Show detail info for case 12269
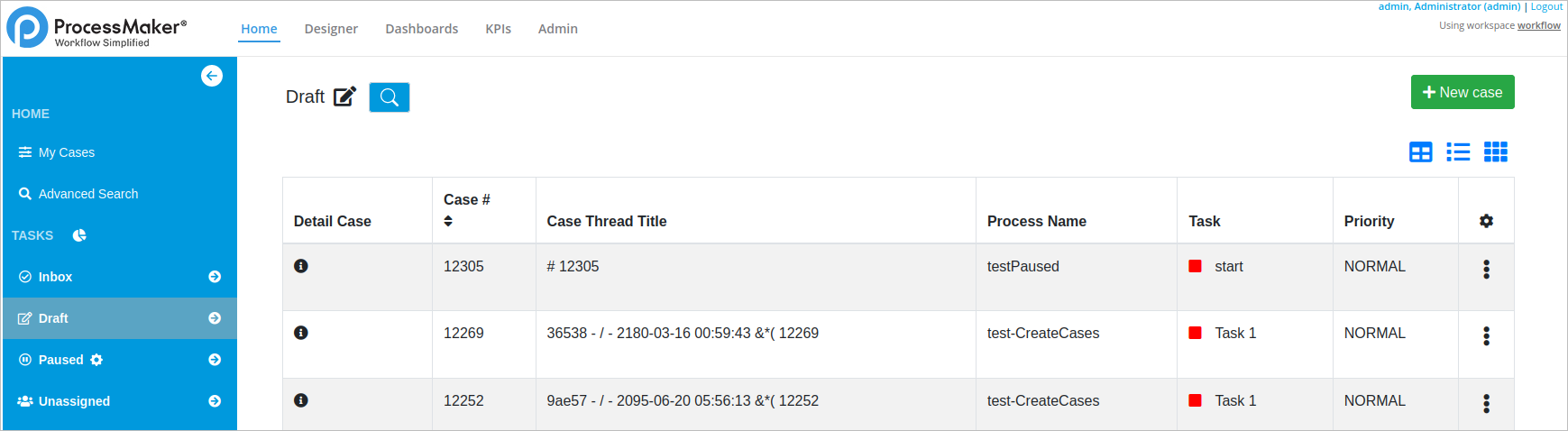Image resolution: width=1568 pixels, height=431 pixels. 301,333
